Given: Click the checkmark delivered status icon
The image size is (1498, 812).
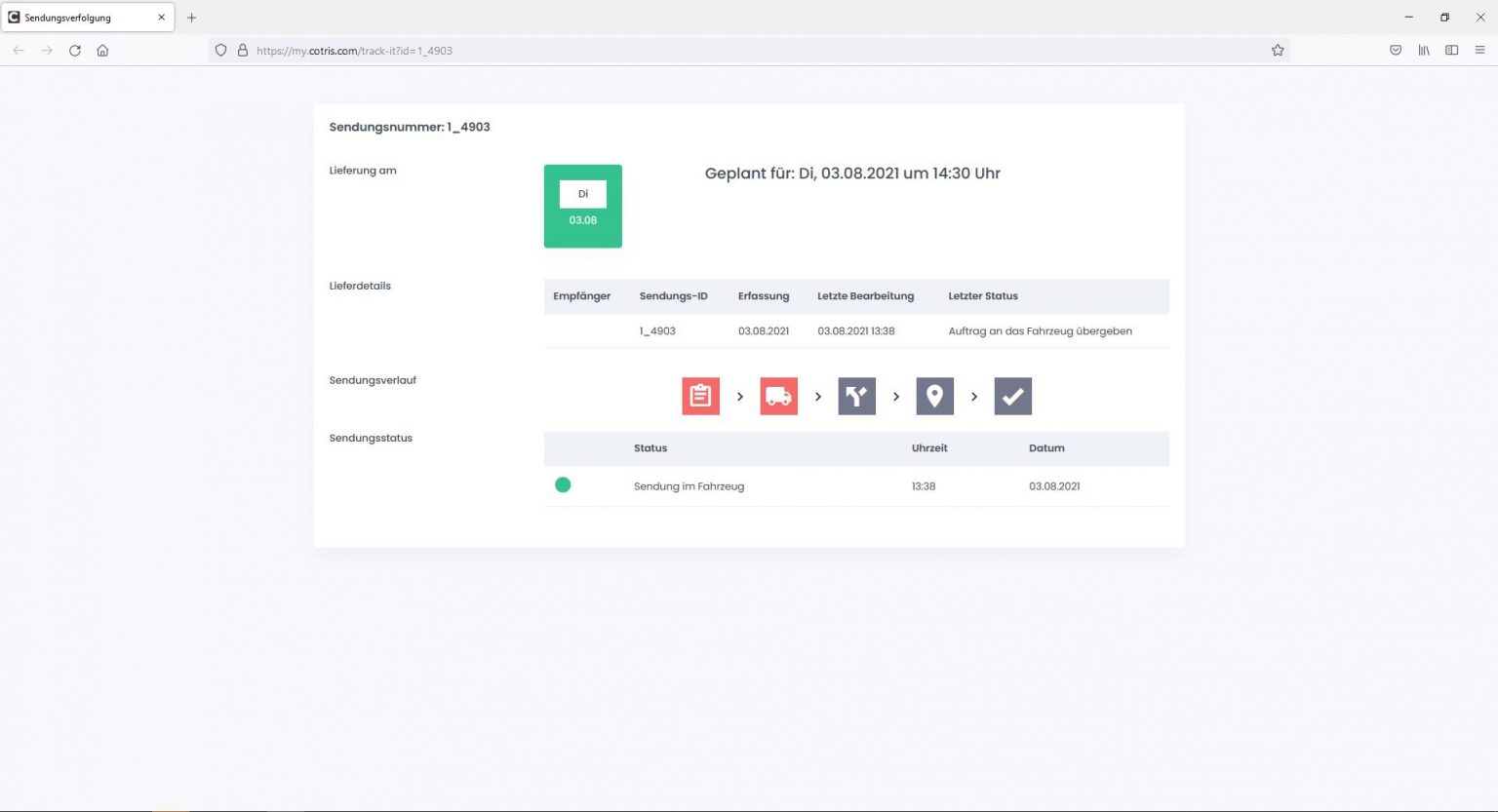Looking at the screenshot, I should coord(1012,396).
